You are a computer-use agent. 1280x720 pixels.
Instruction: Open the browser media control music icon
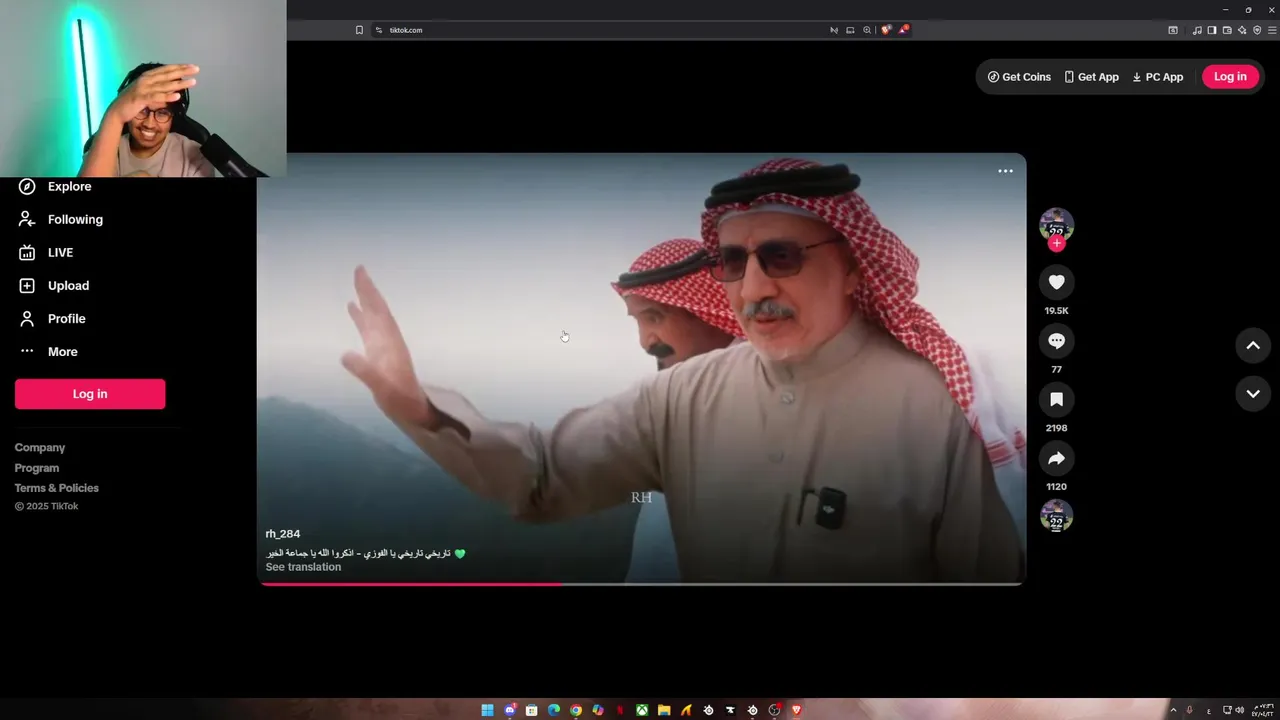pos(1197,30)
